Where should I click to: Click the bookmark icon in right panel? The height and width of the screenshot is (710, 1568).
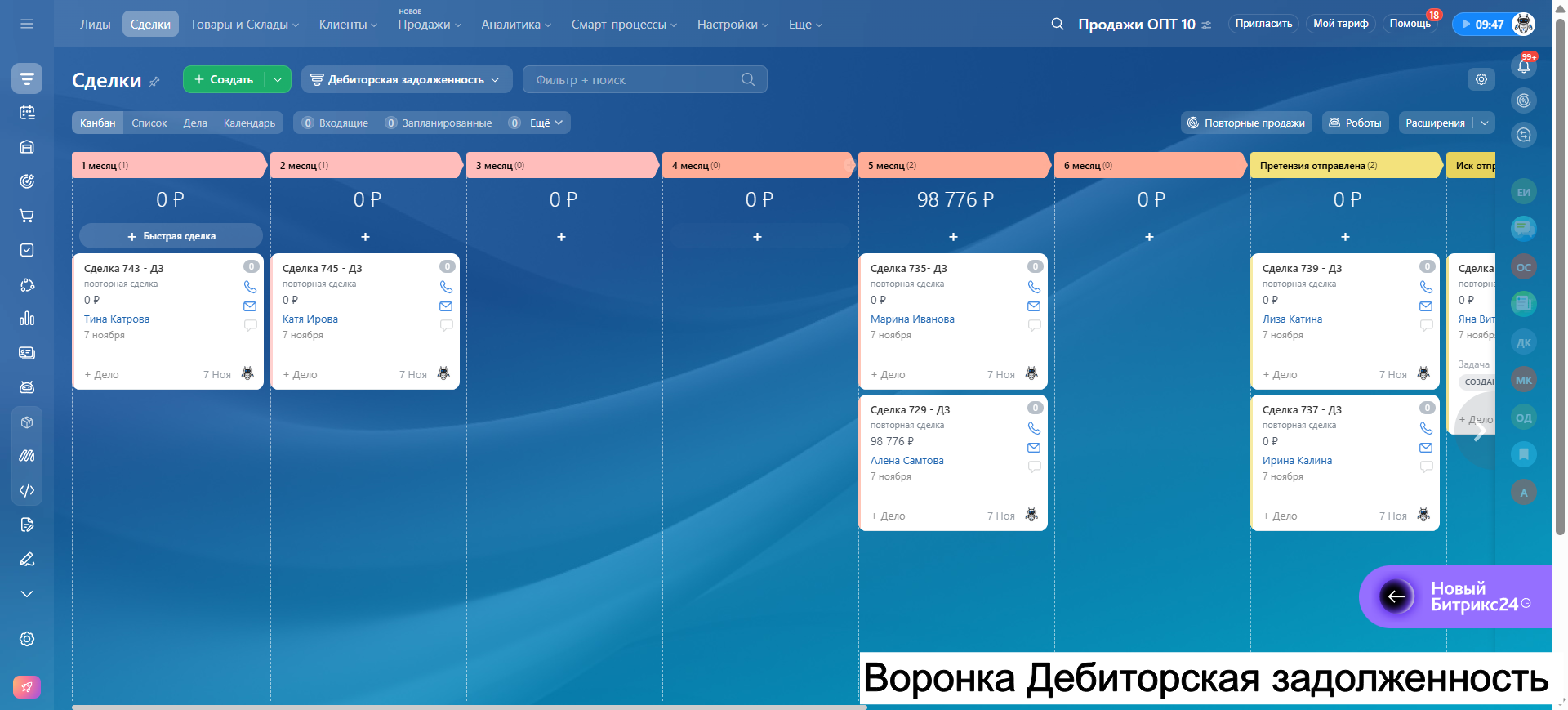tap(1524, 454)
